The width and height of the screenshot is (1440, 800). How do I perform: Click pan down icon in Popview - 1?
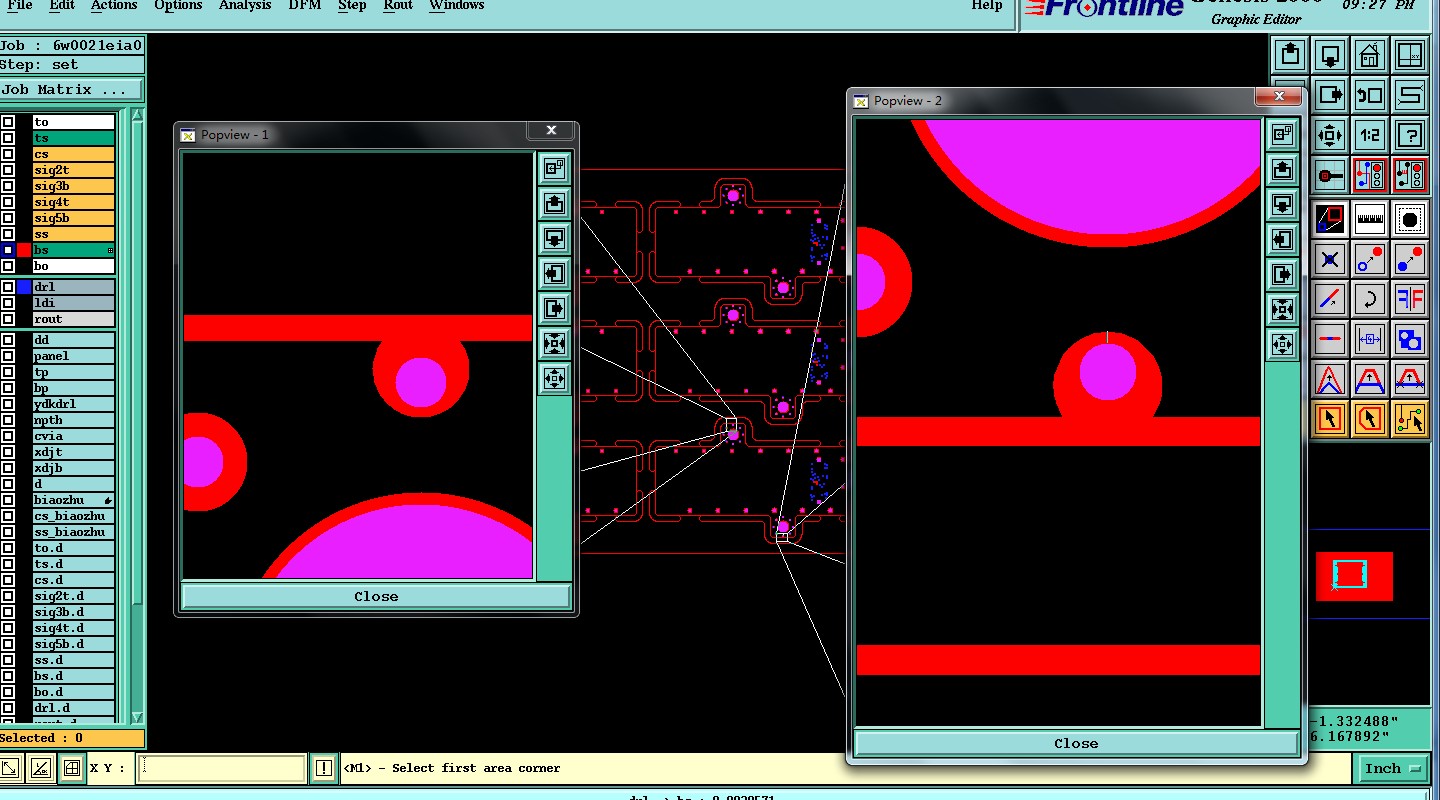coord(554,239)
